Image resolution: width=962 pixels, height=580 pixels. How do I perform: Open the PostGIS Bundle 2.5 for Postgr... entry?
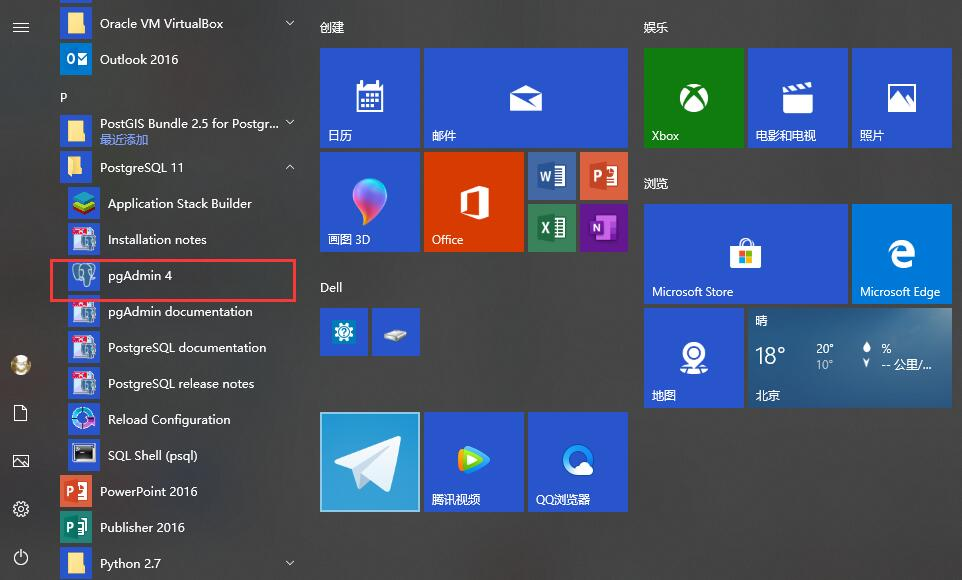pyautogui.click(x=178, y=131)
